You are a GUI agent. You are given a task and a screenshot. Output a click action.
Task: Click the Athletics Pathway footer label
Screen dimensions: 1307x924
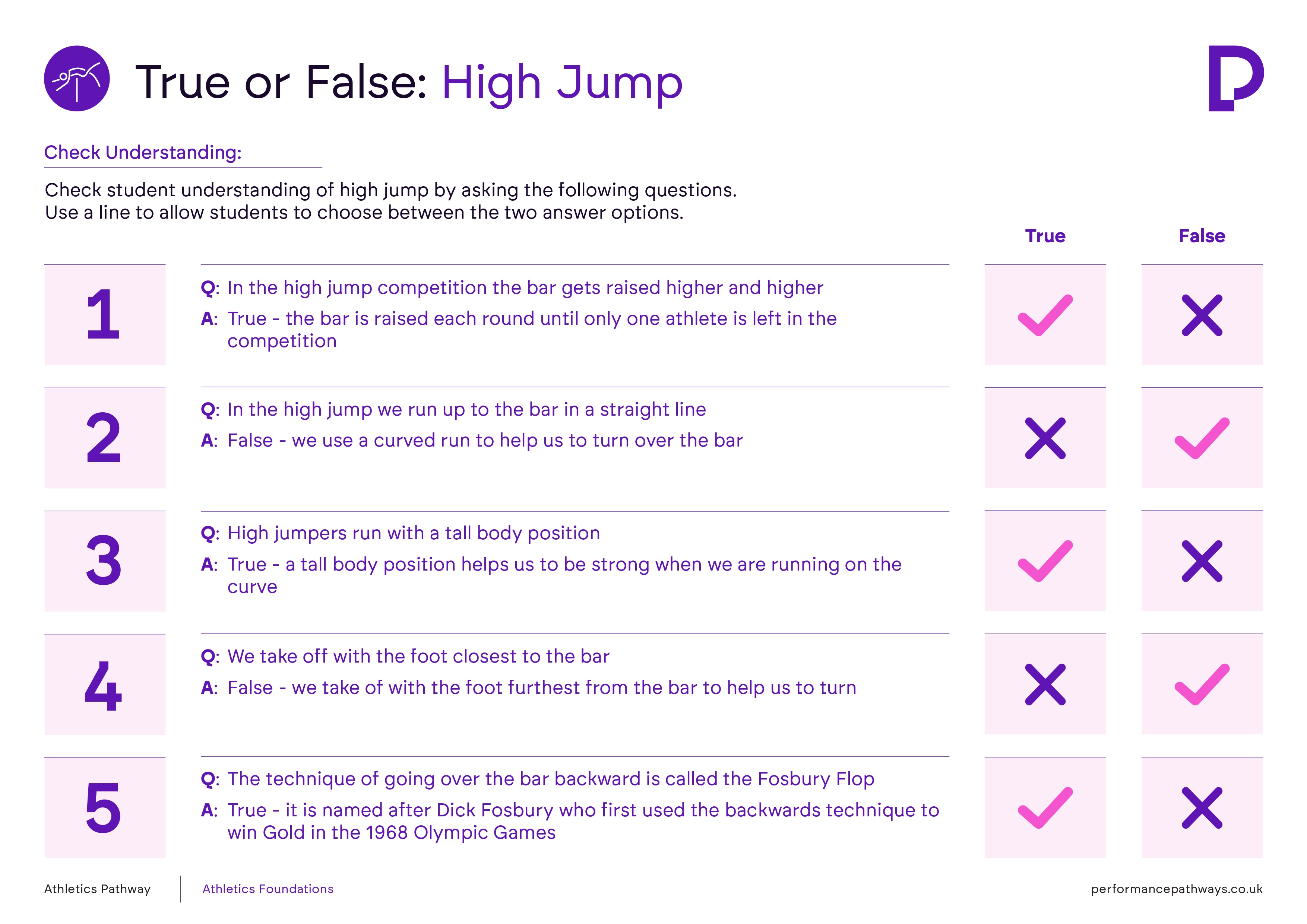pyautogui.click(x=97, y=889)
